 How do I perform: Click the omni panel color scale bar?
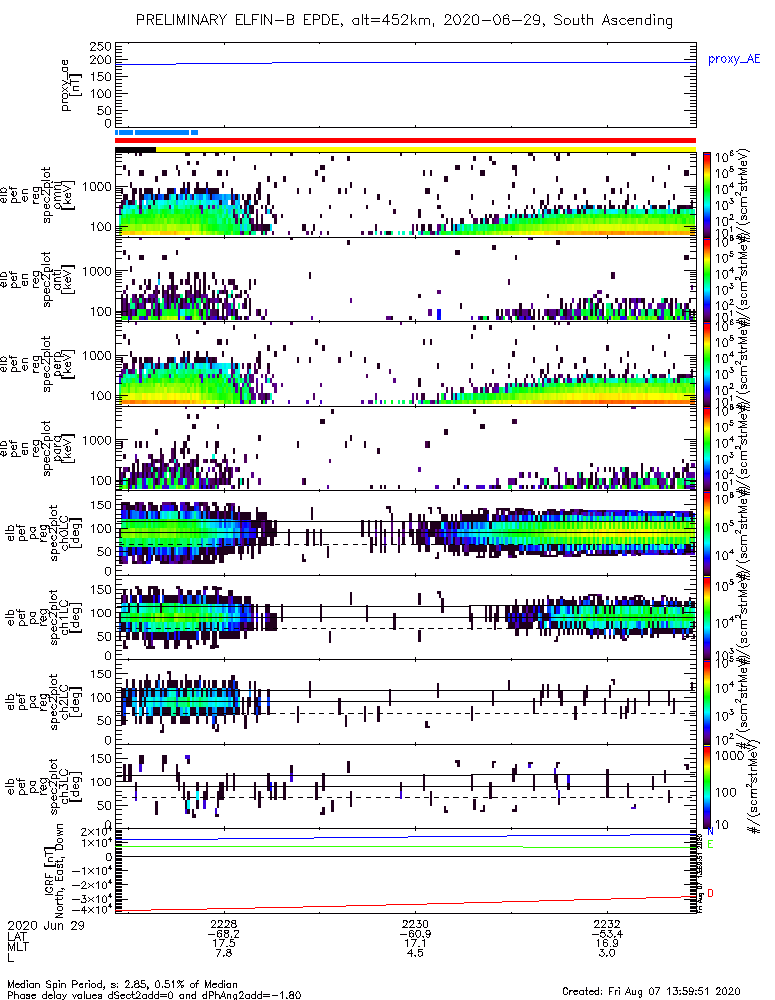click(706, 195)
